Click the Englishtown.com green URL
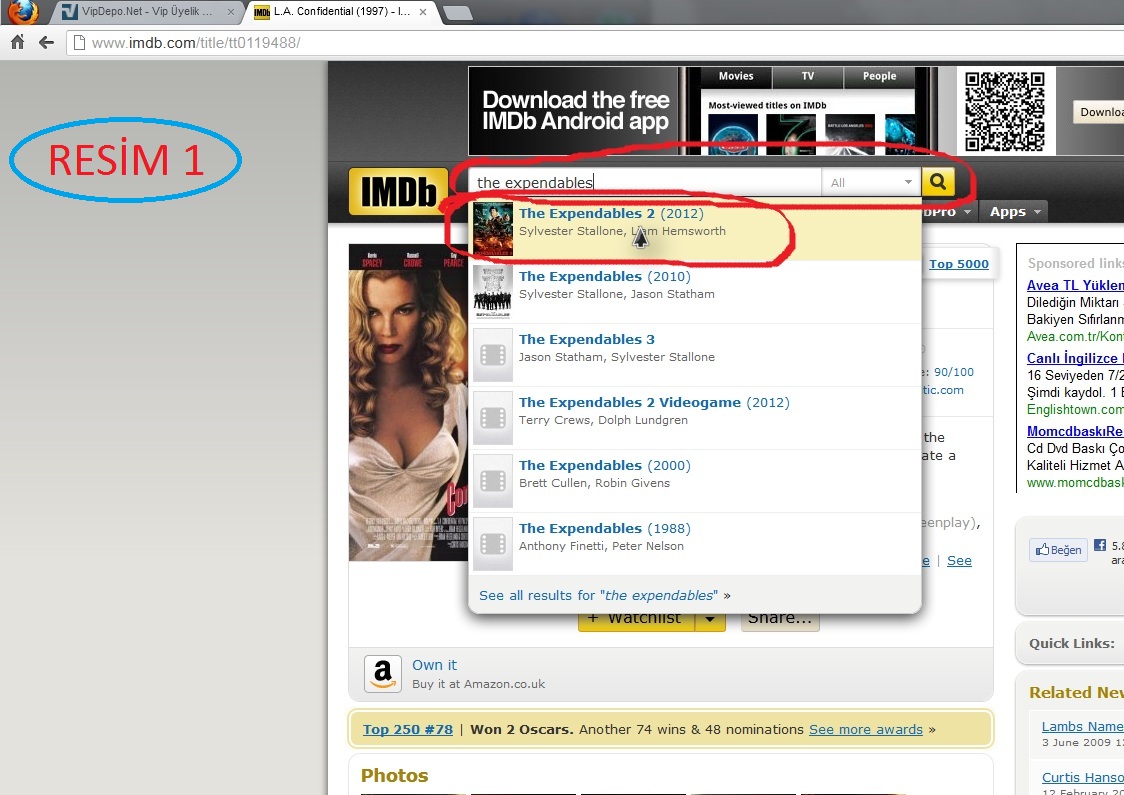Image resolution: width=1124 pixels, height=795 pixels. pos(1075,410)
